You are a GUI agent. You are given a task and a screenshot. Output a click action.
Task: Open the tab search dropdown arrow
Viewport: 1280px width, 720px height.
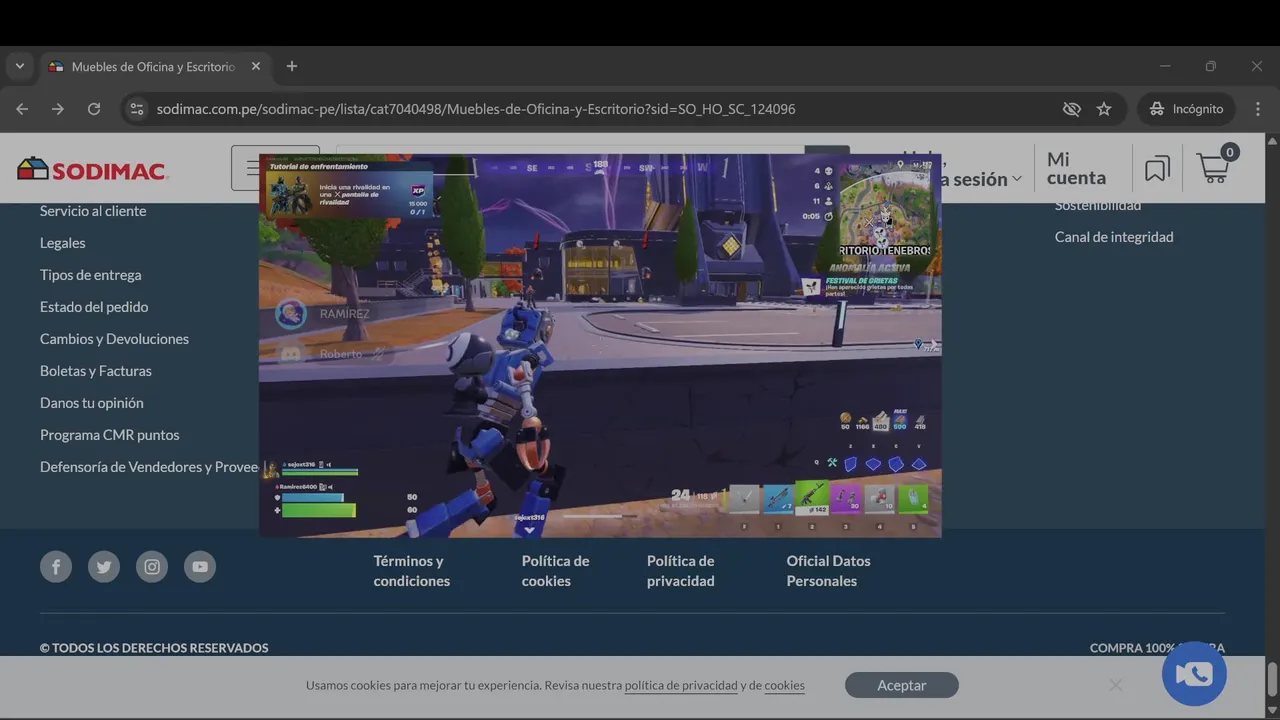19,66
